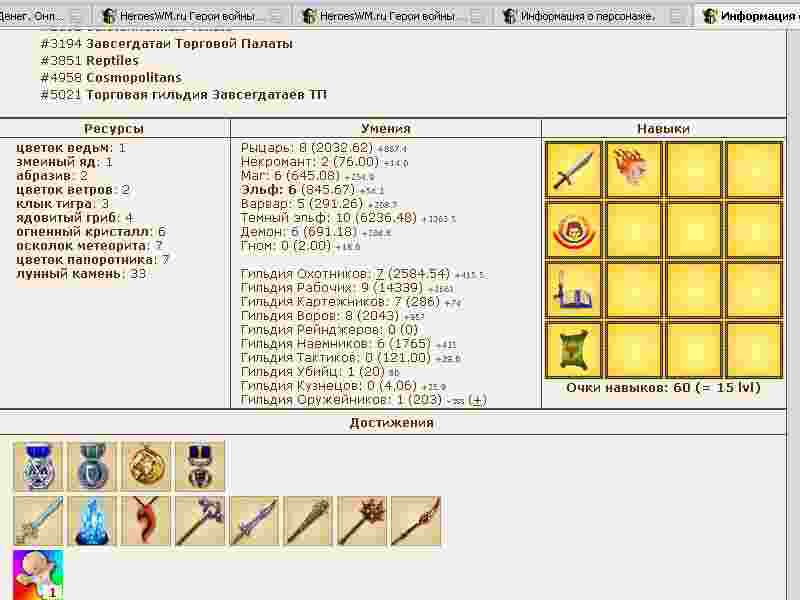Close the second HeroesWM.ru tab

[479, 17]
